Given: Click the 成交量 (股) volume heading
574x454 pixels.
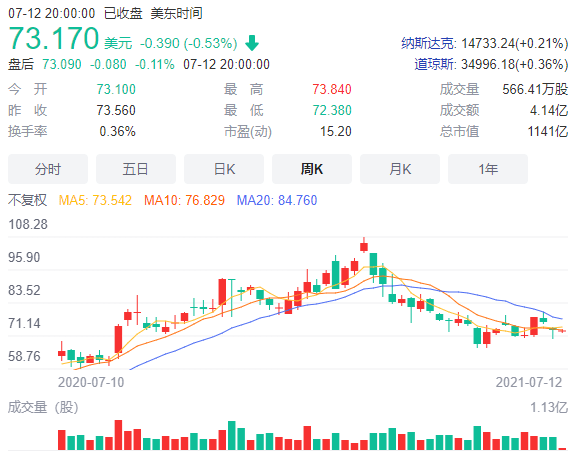Looking at the screenshot, I should [x=43, y=407].
